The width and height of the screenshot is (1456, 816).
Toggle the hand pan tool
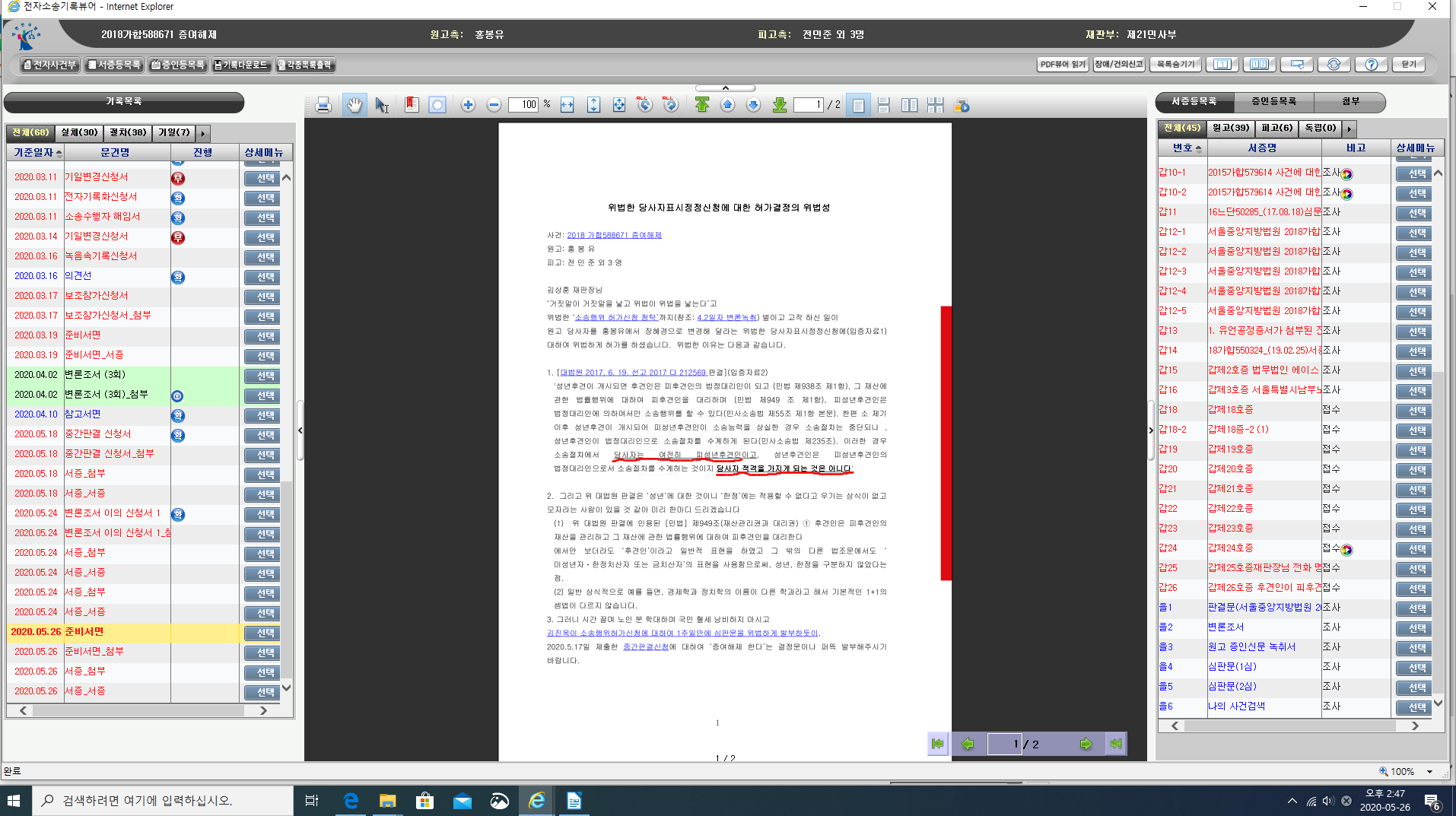click(x=354, y=106)
